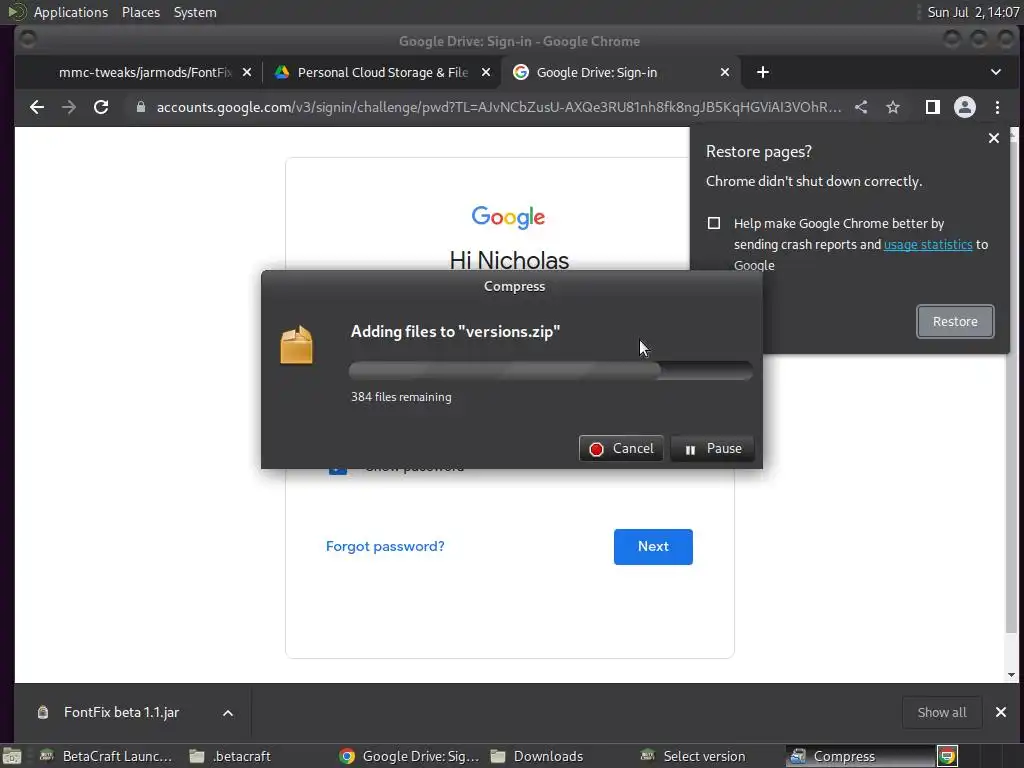Screen dimensions: 1024x768
Task: Click the 'Hi Nicholas' heading
Action: tap(509, 261)
